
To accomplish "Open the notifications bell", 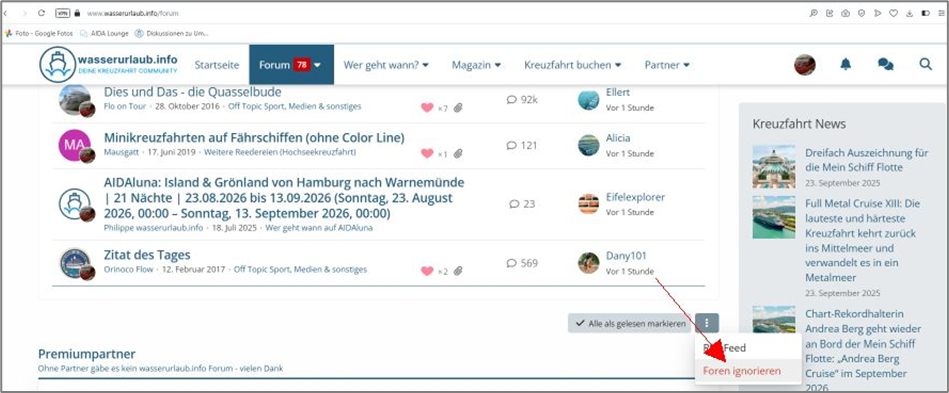I will [846, 64].
